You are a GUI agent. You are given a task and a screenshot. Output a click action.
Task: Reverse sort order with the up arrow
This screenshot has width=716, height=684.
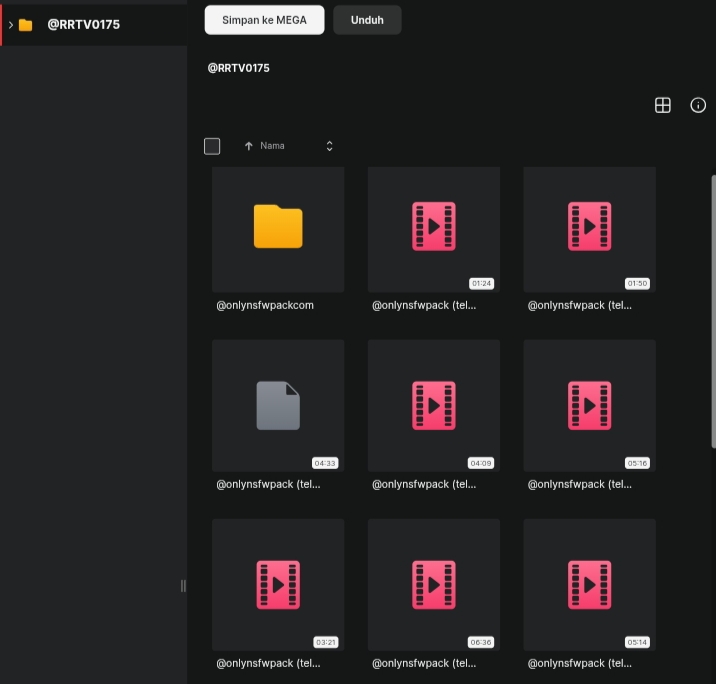point(248,146)
